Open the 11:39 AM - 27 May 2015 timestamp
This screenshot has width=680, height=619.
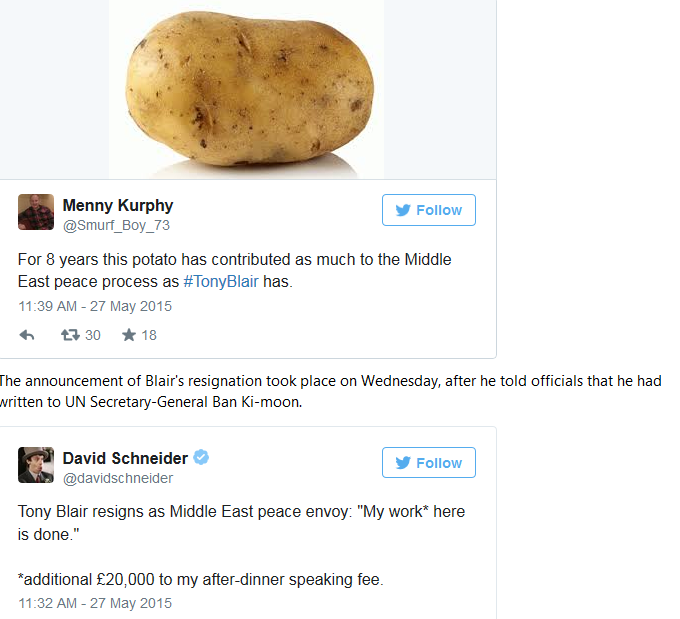(x=95, y=306)
